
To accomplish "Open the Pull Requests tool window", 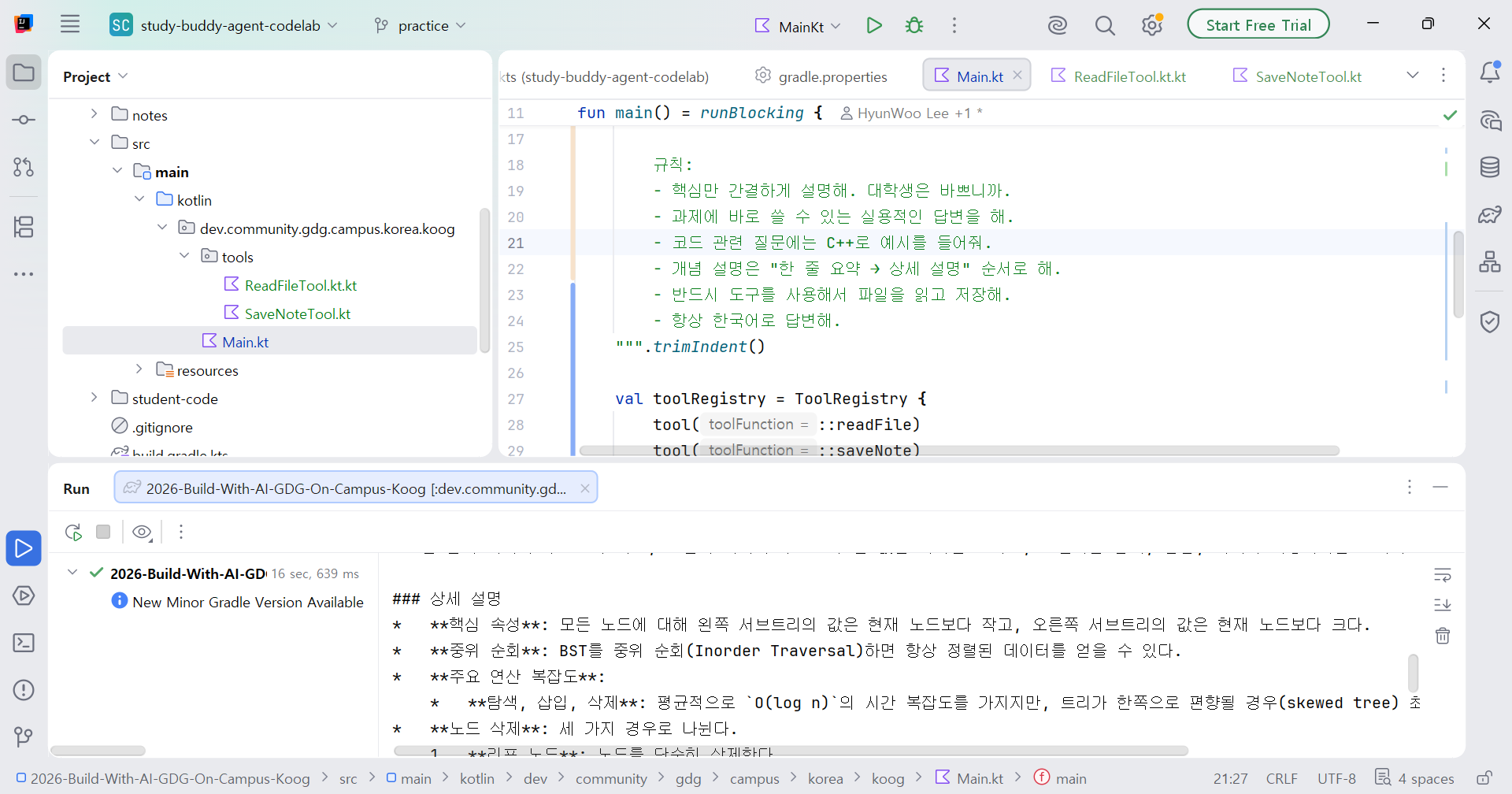I will point(24,167).
